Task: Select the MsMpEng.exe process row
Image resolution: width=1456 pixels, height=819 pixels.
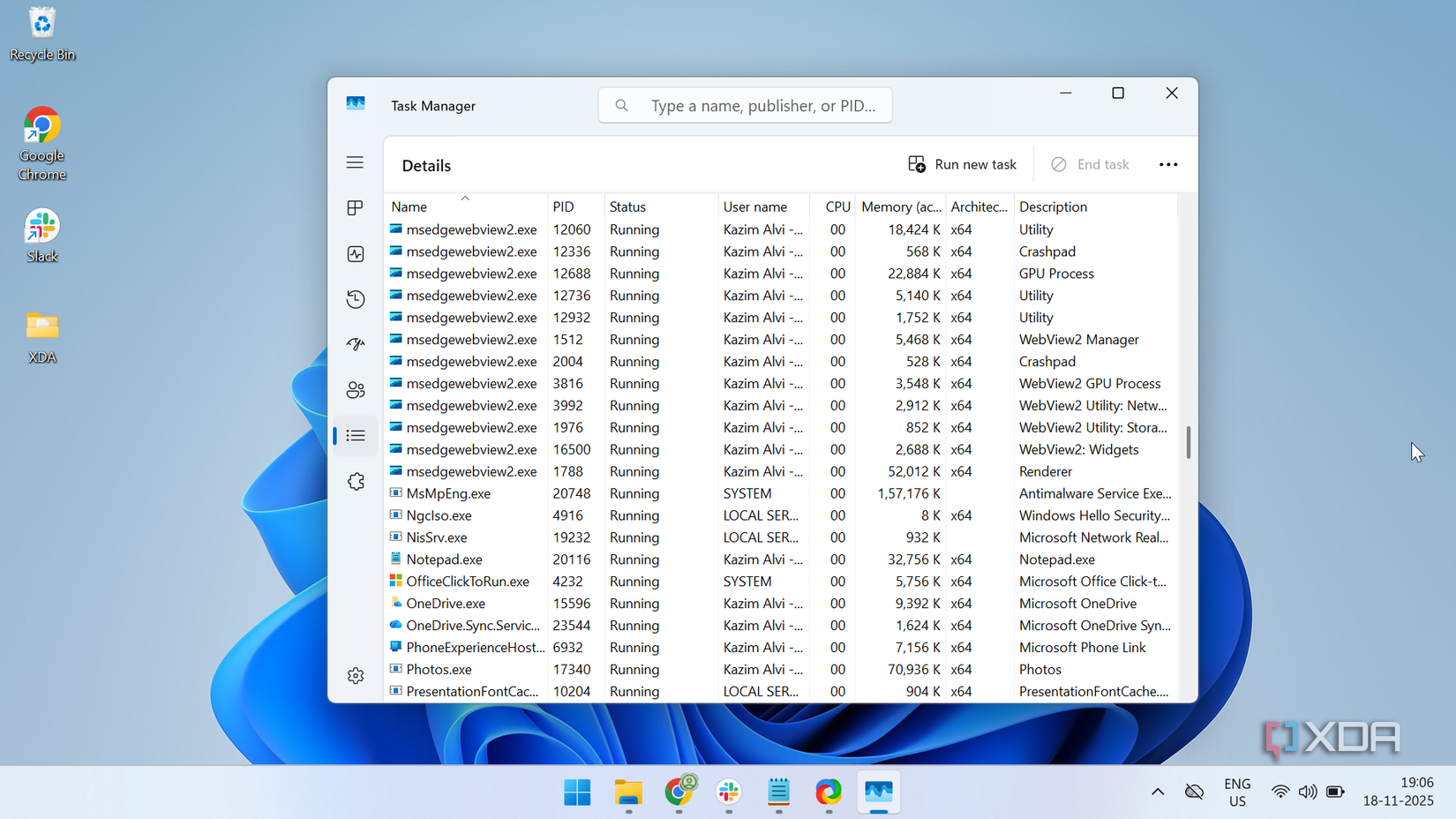Action: point(781,493)
